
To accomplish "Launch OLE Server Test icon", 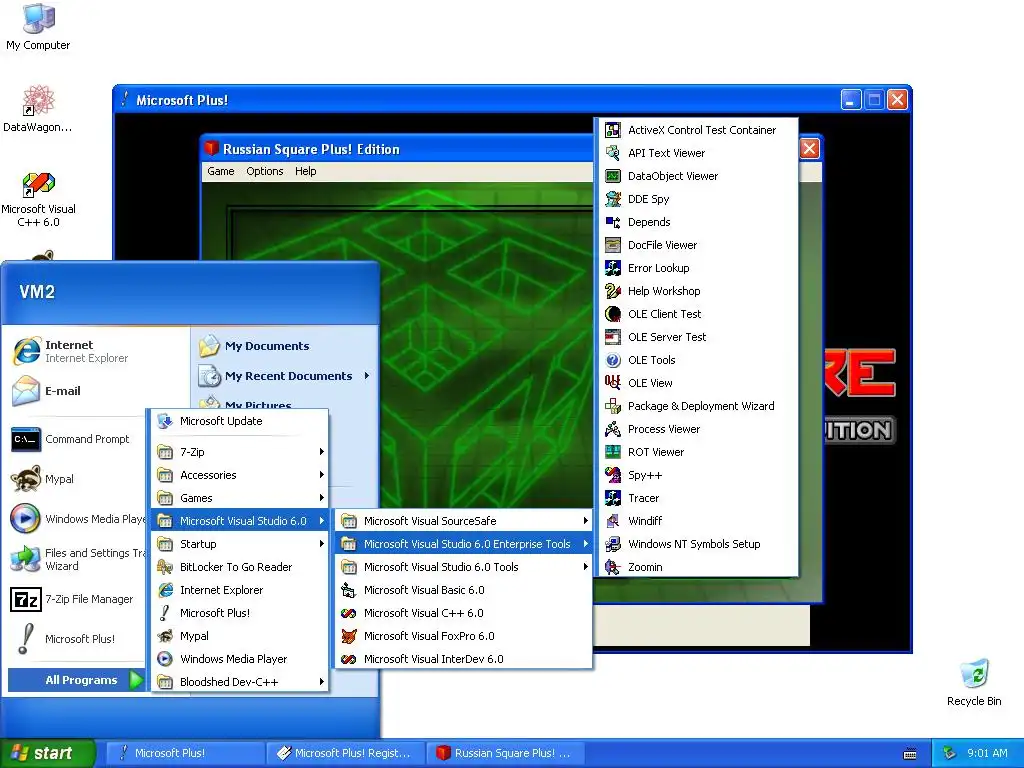I will pyautogui.click(x=613, y=337).
